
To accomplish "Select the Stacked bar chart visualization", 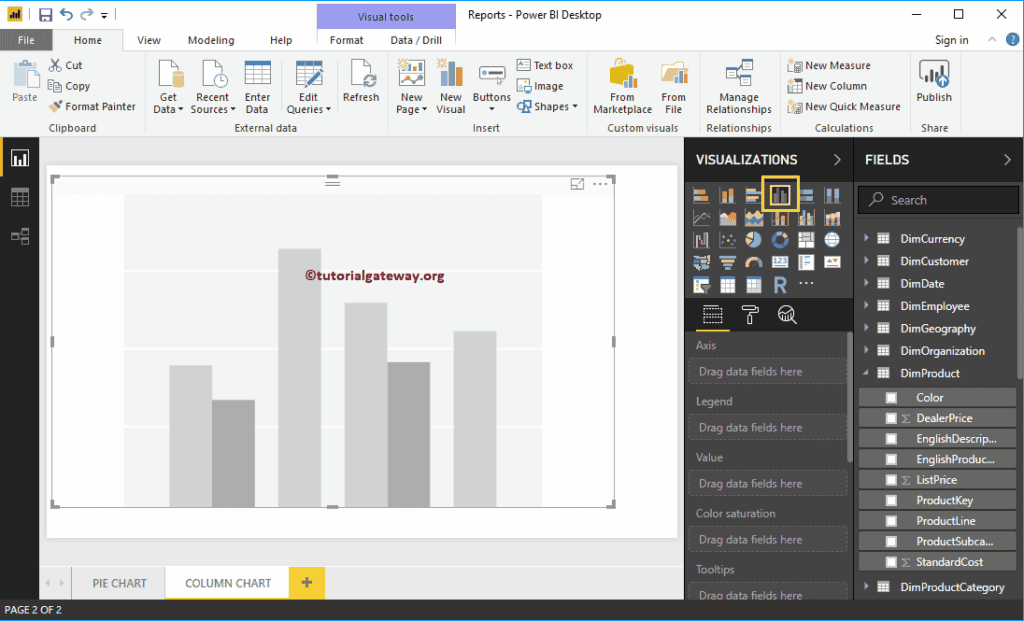I will point(700,194).
